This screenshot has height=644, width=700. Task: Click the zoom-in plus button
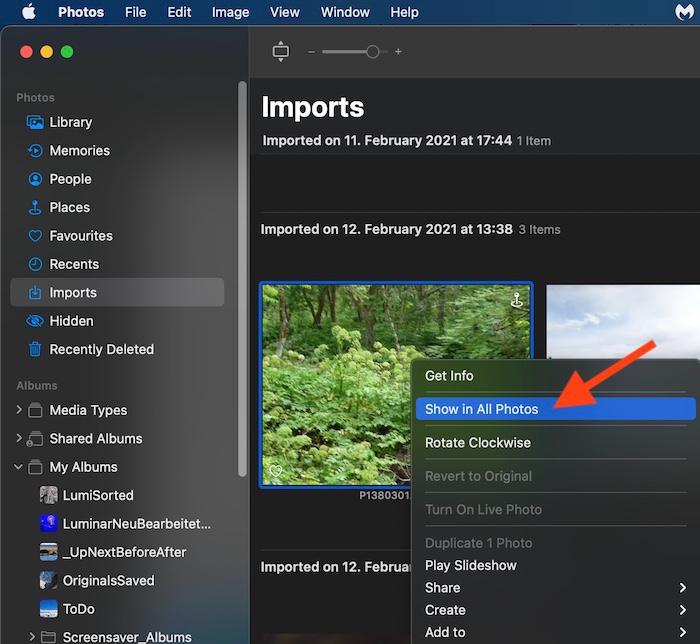(x=398, y=52)
